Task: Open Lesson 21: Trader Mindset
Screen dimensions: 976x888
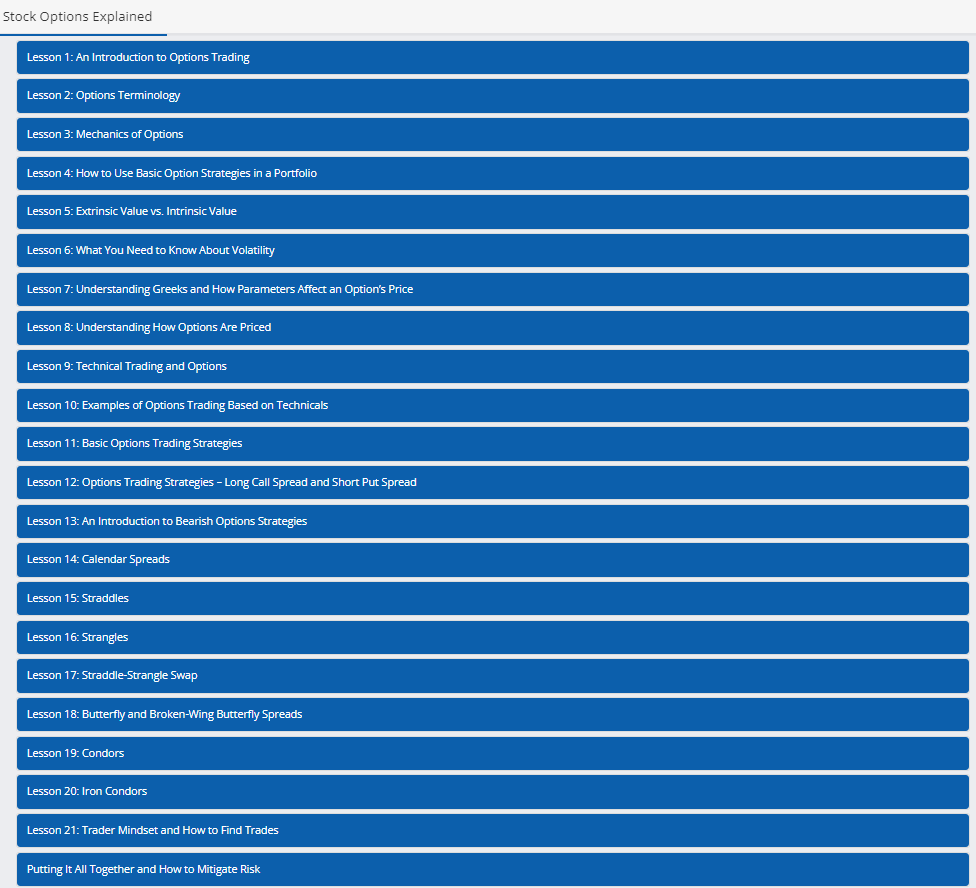Action: point(492,830)
